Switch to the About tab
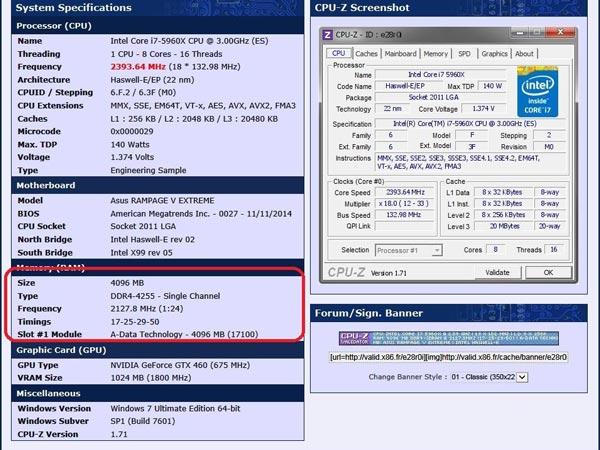Viewport: 600px width, 450px height. coord(524,54)
